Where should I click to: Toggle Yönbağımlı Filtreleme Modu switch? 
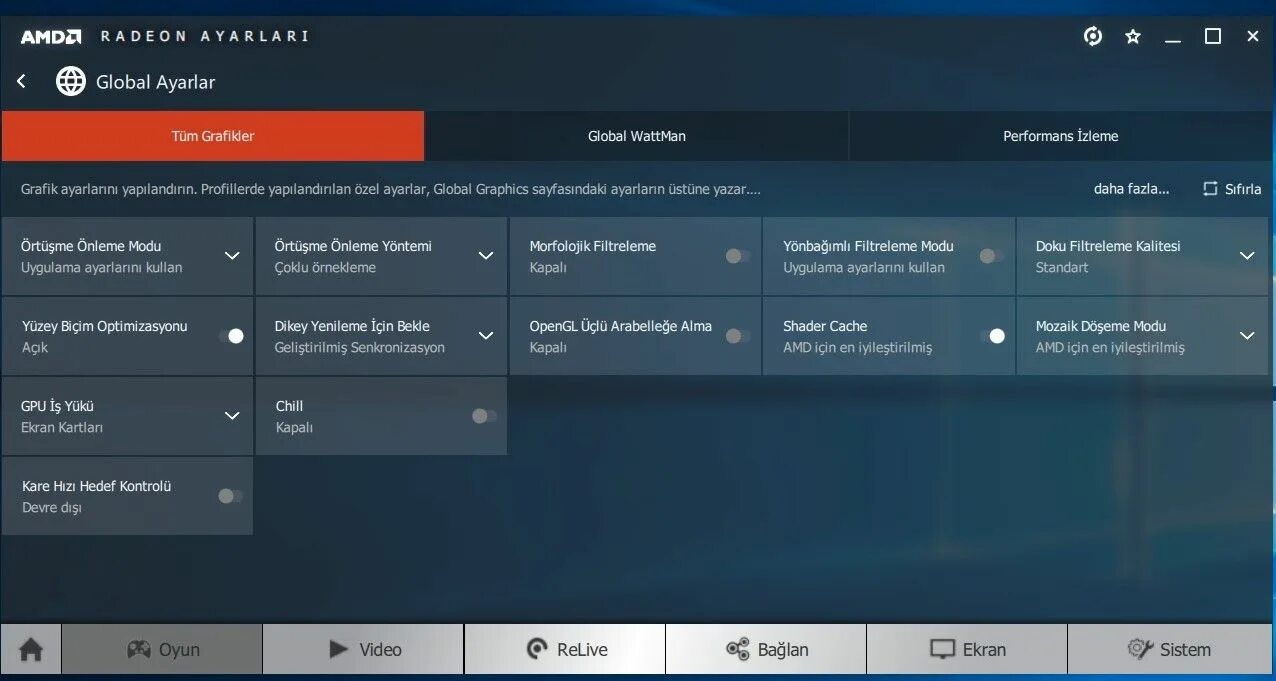point(992,256)
